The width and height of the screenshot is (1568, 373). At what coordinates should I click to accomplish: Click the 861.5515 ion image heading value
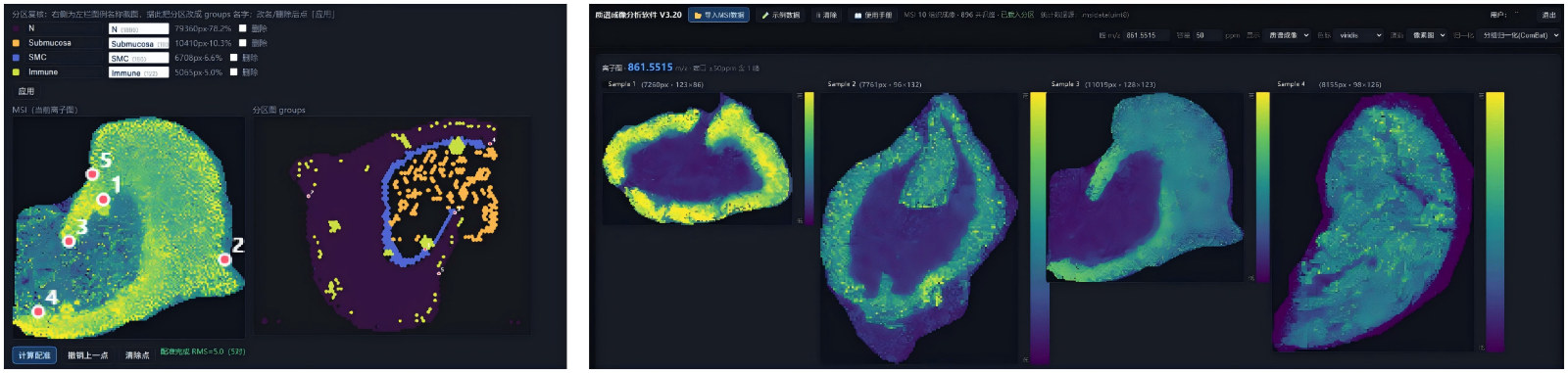650,68
